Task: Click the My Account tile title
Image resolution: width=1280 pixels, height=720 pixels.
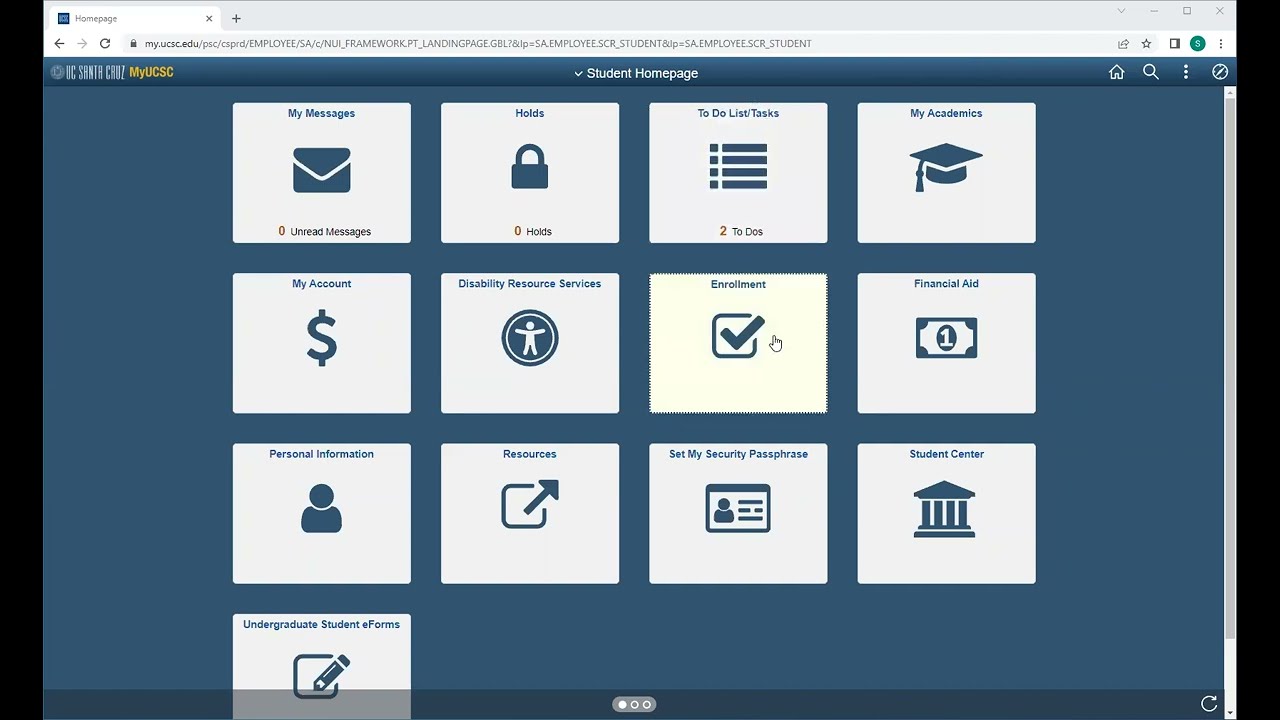Action: click(x=321, y=283)
